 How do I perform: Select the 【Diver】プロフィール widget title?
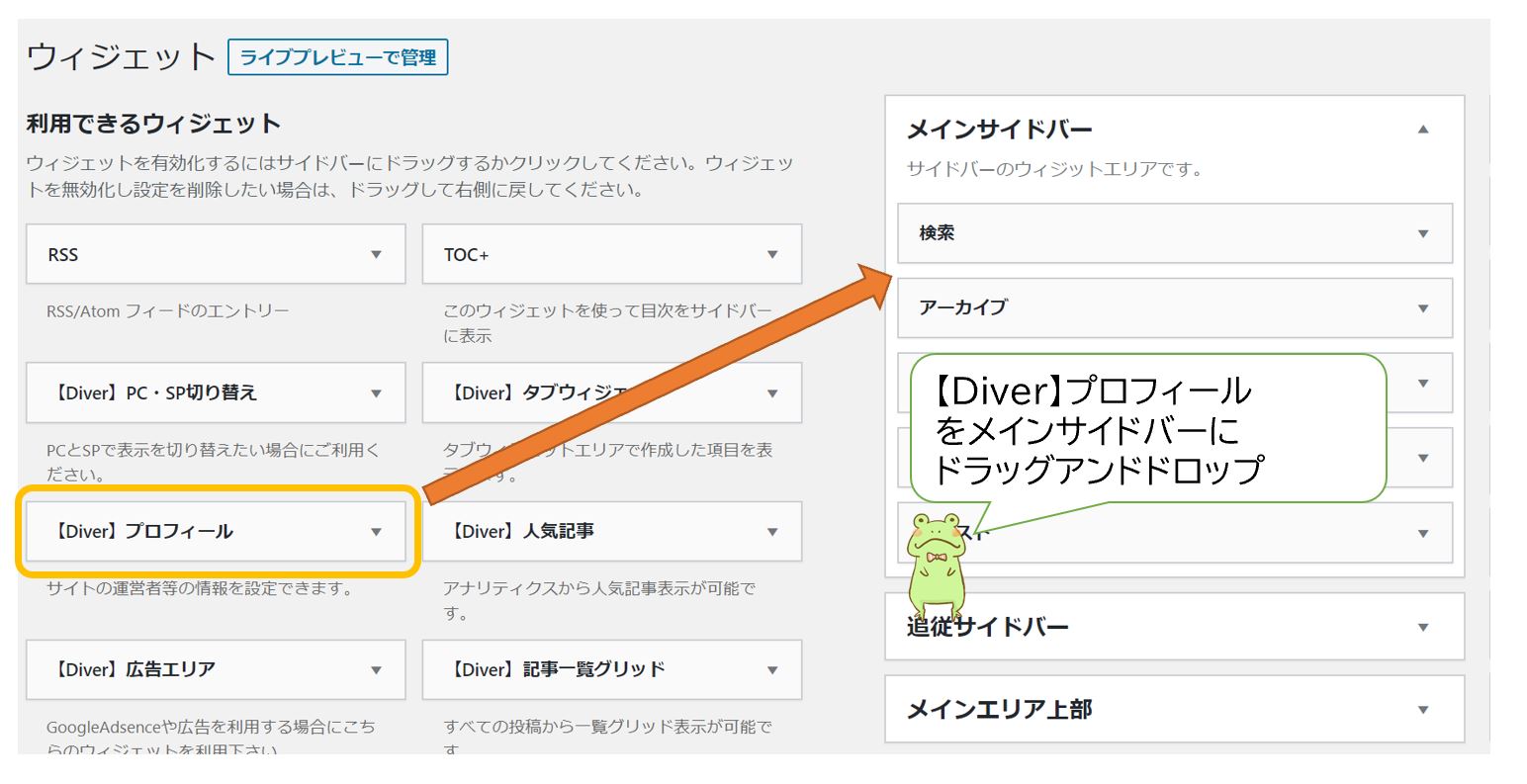(x=144, y=532)
